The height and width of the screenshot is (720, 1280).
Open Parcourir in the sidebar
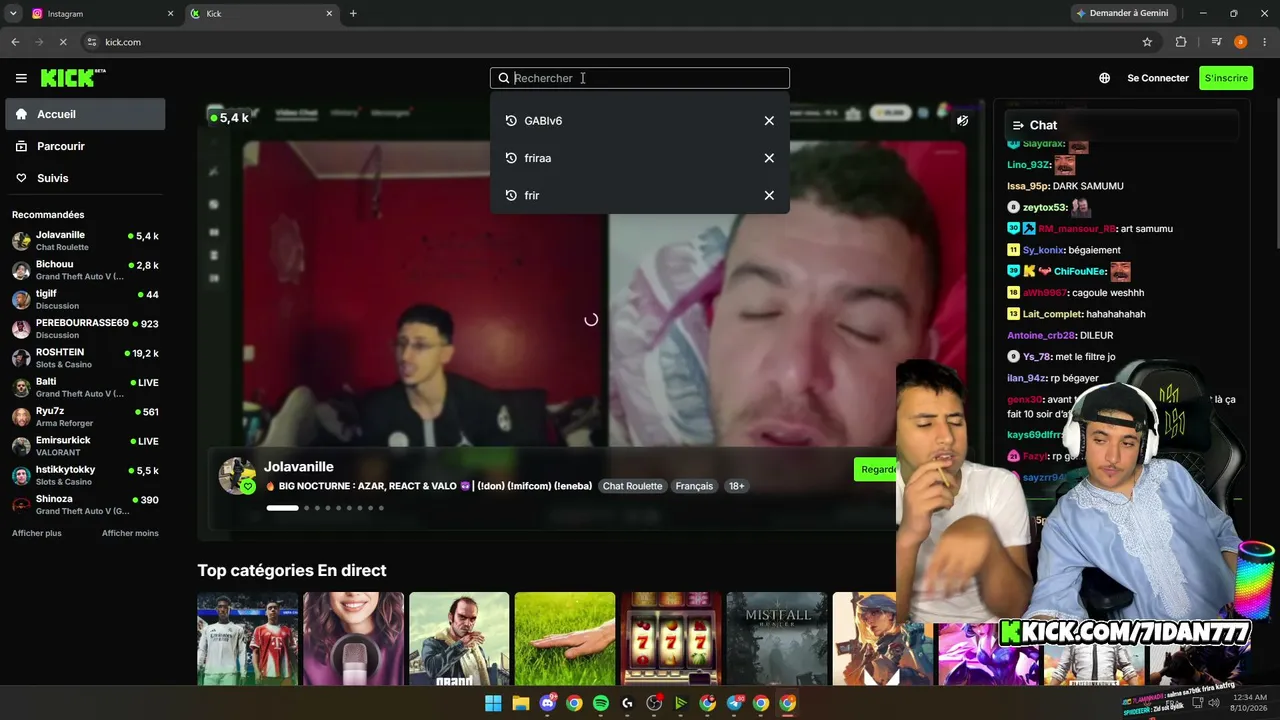click(85, 146)
